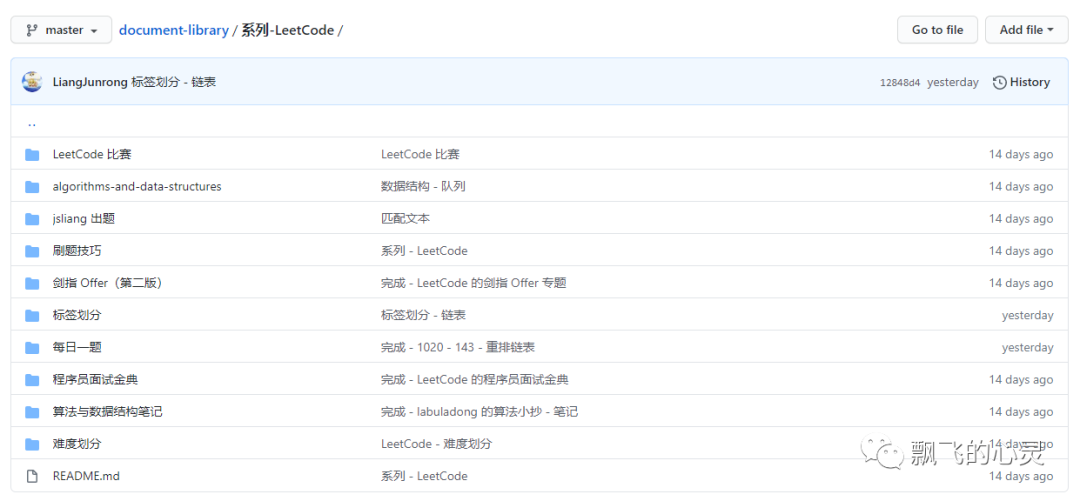Open commit message in 刷题技巧 row
Screen dimensions: 1080x501
424,251
